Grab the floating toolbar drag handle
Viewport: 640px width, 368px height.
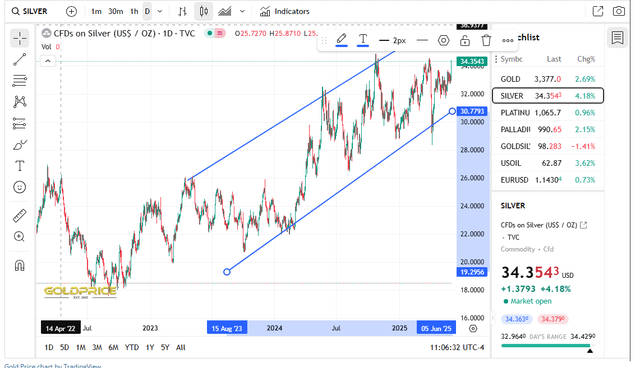(324, 40)
